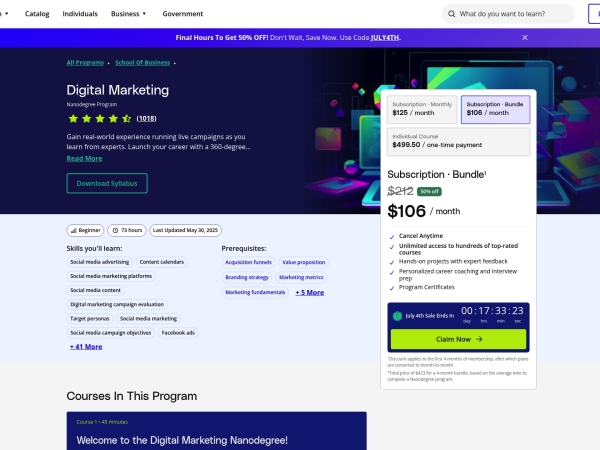Open the Branding strategy prerequisite
The height and width of the screenshot is (450, 600).
[x=247, y=277]
